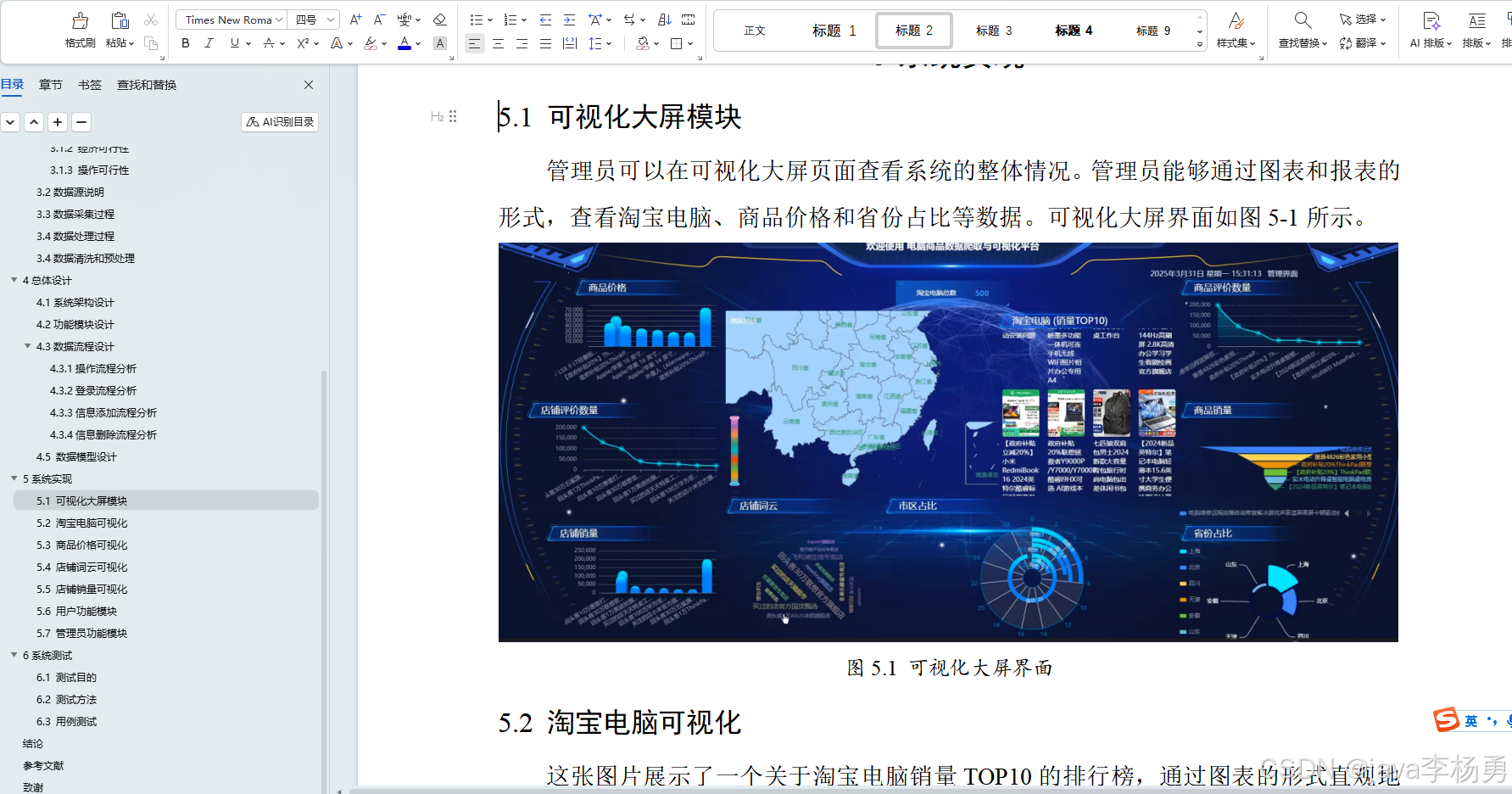1512x794 pixels.
Task: Click the right alignment icon
Action: tap(522, 43)
